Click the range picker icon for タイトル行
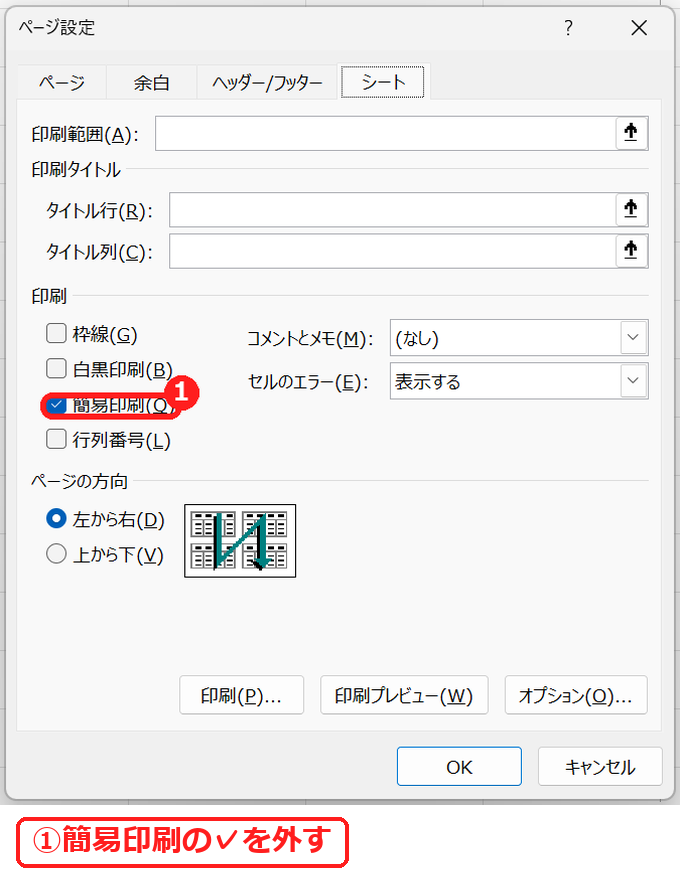 631,209
